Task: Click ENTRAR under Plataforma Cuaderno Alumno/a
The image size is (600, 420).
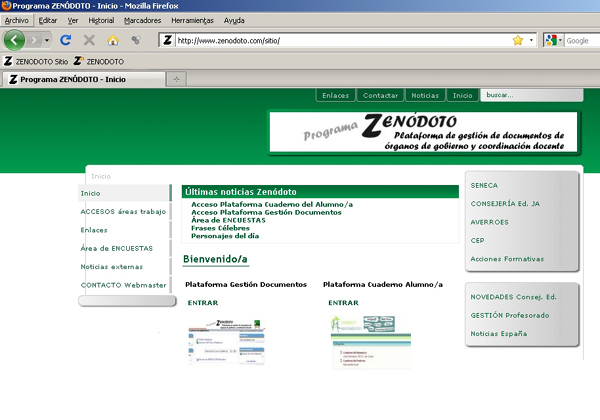Action: (344, 303)
